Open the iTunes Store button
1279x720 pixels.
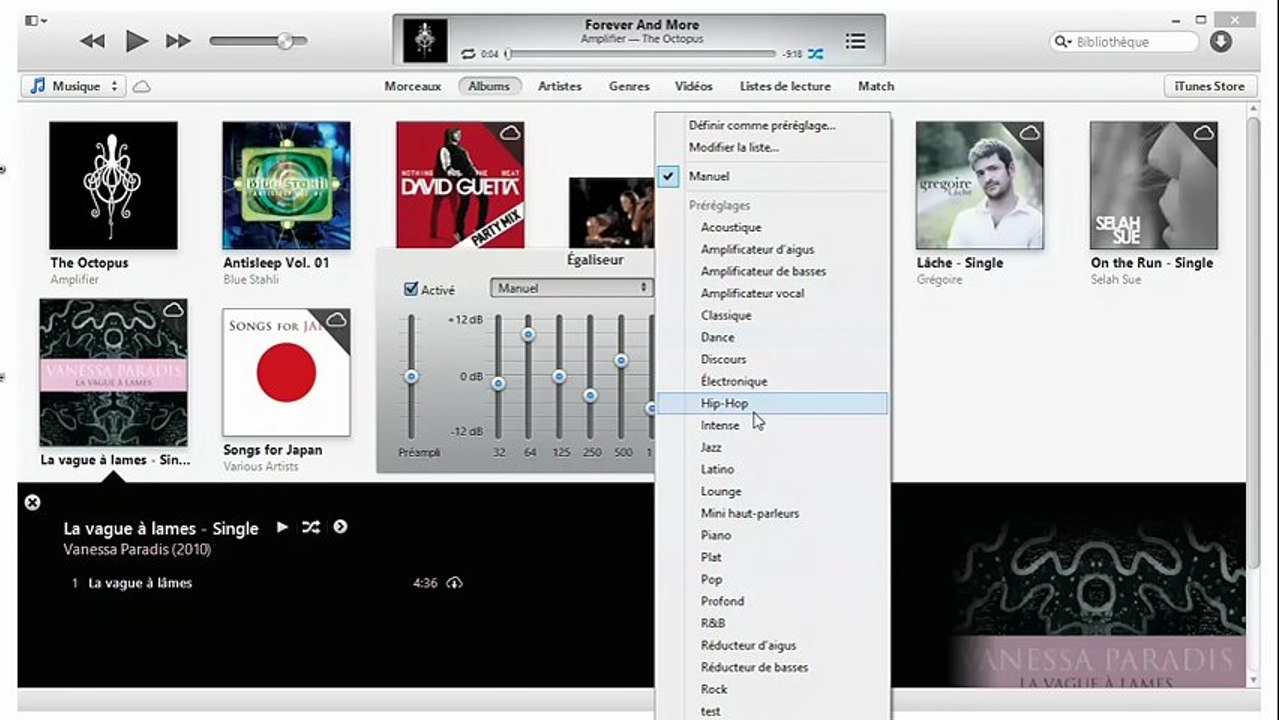(x=1210, y=86)
